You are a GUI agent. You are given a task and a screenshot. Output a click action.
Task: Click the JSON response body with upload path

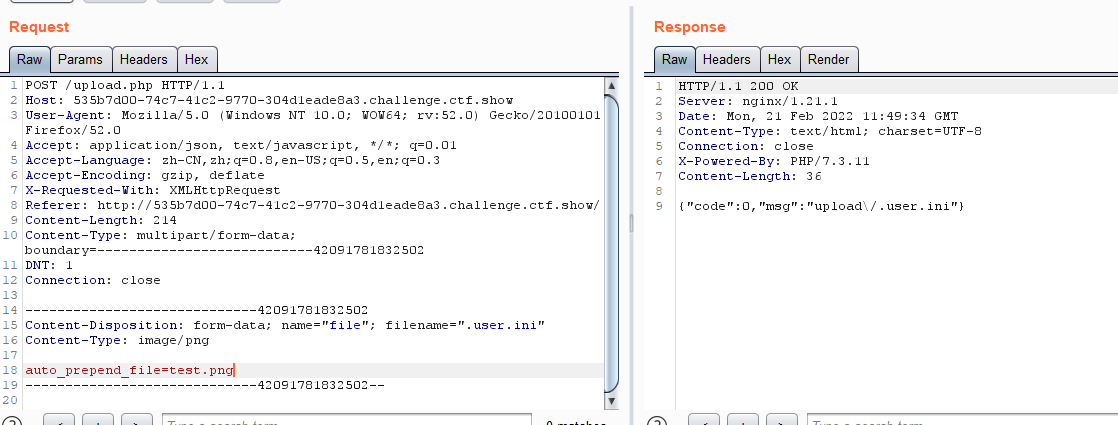point(821,205)
